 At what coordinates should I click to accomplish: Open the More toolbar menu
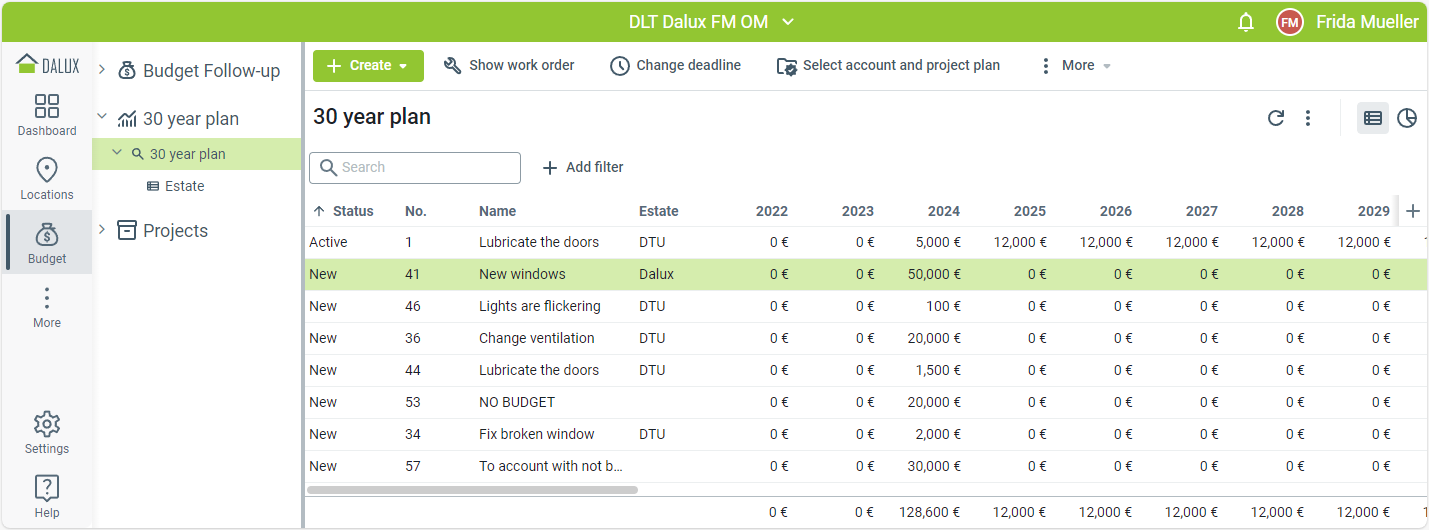click(1075, 66)
